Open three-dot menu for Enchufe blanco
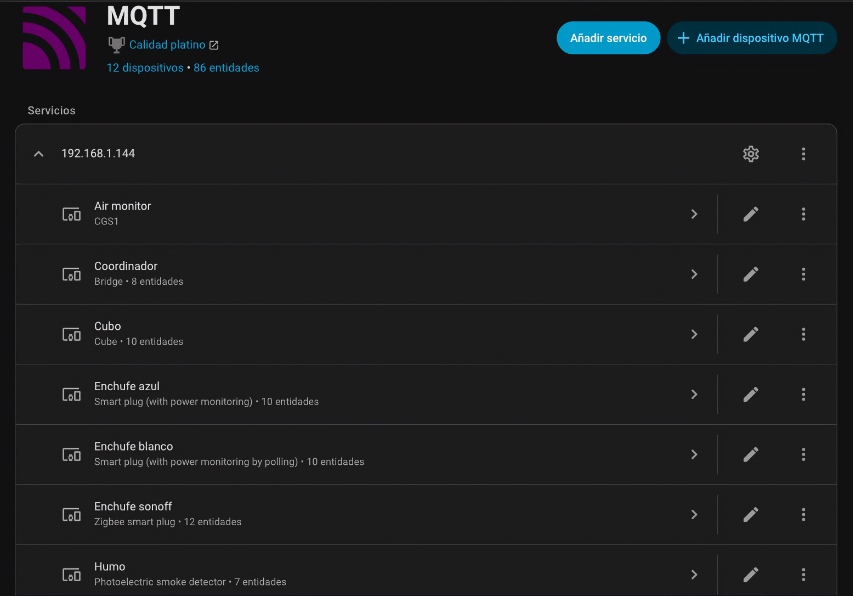This screenshot has height=596, width=853. [x=803, y=455]
